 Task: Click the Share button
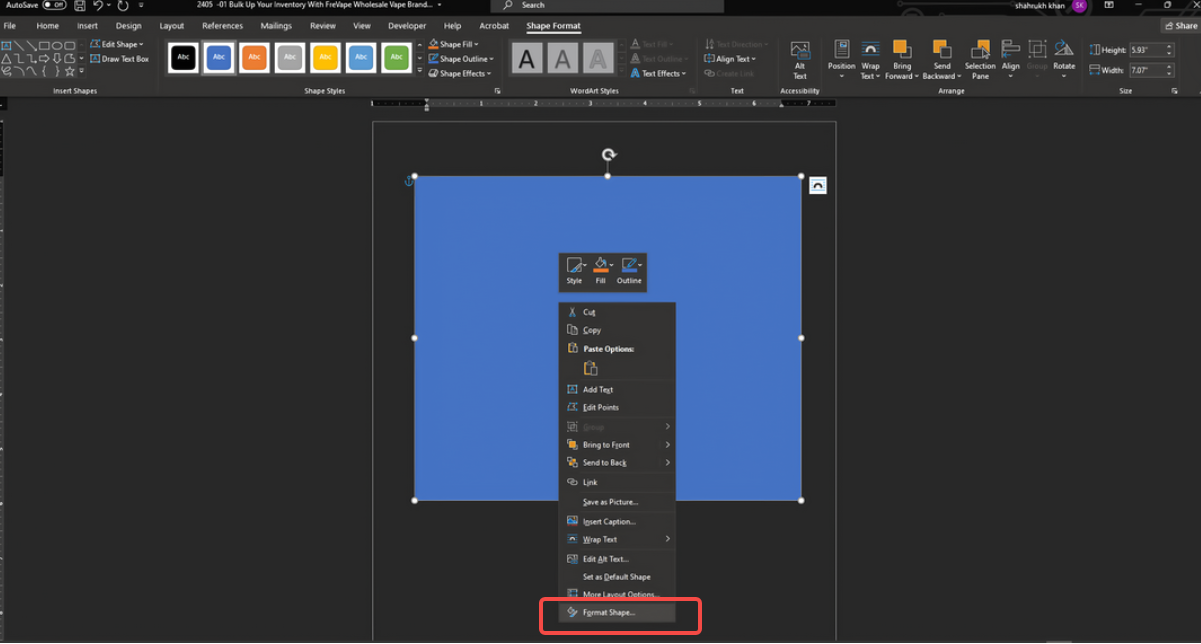(1180, 26)
